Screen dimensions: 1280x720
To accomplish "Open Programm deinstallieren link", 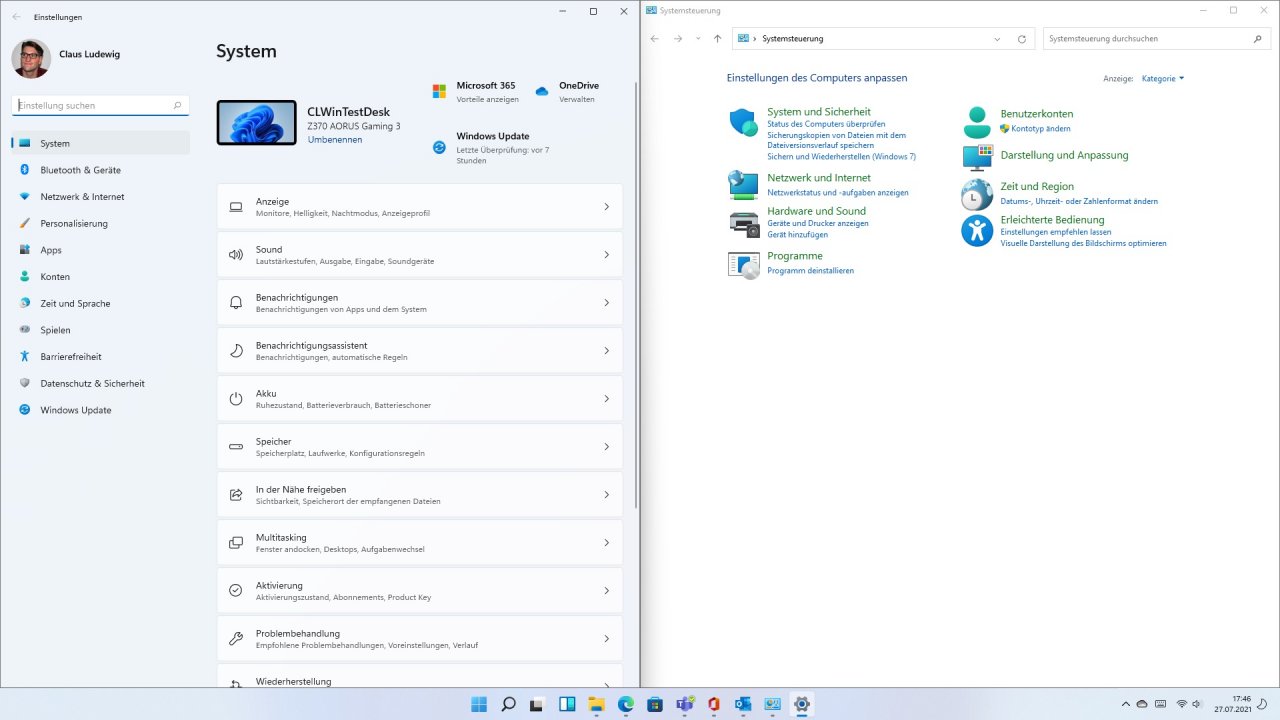I will click(810, 271).
